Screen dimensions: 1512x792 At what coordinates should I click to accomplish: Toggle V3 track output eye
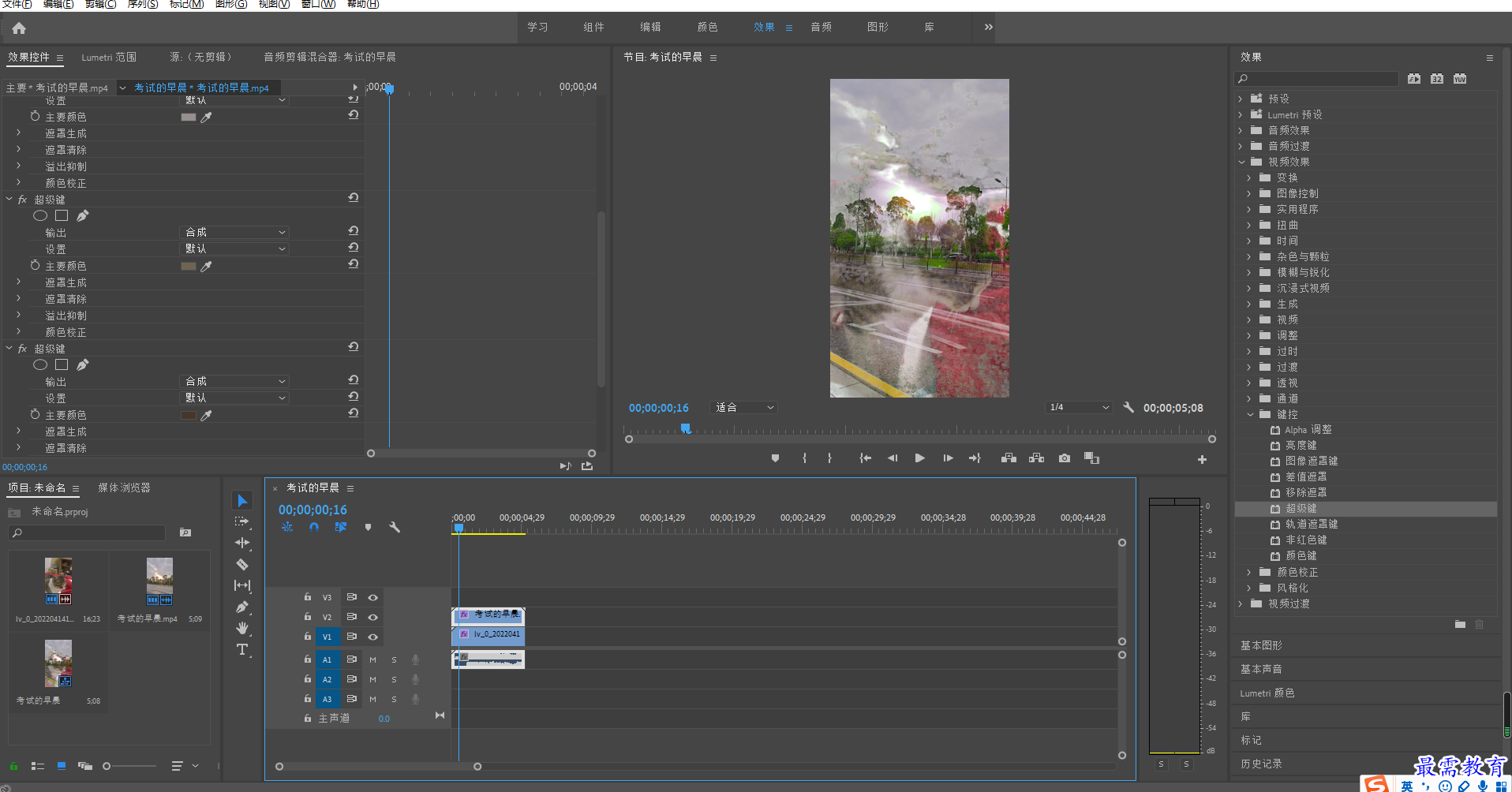(372, 597)
